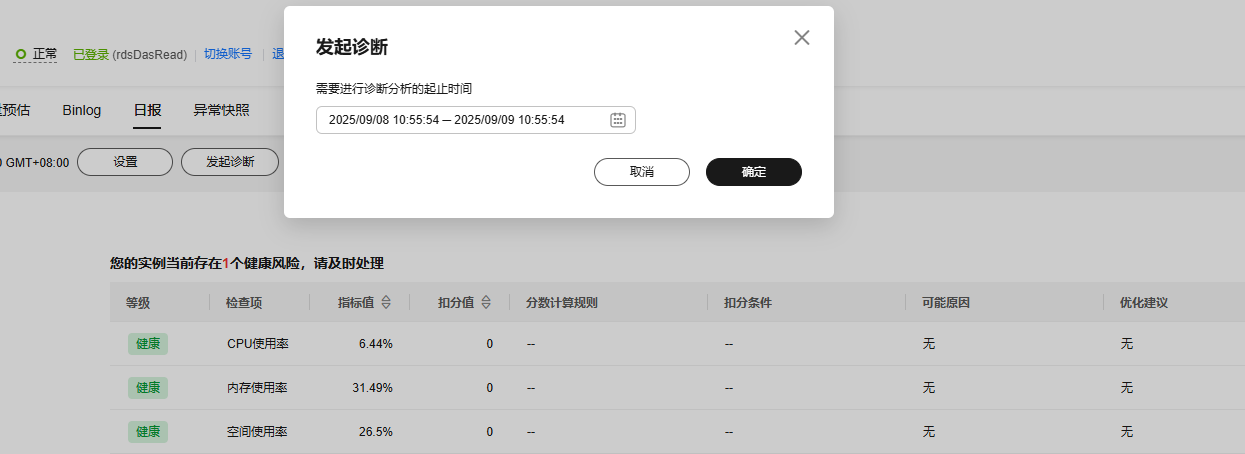Click the 发起诊断 button behind dialog

point(230,162)
